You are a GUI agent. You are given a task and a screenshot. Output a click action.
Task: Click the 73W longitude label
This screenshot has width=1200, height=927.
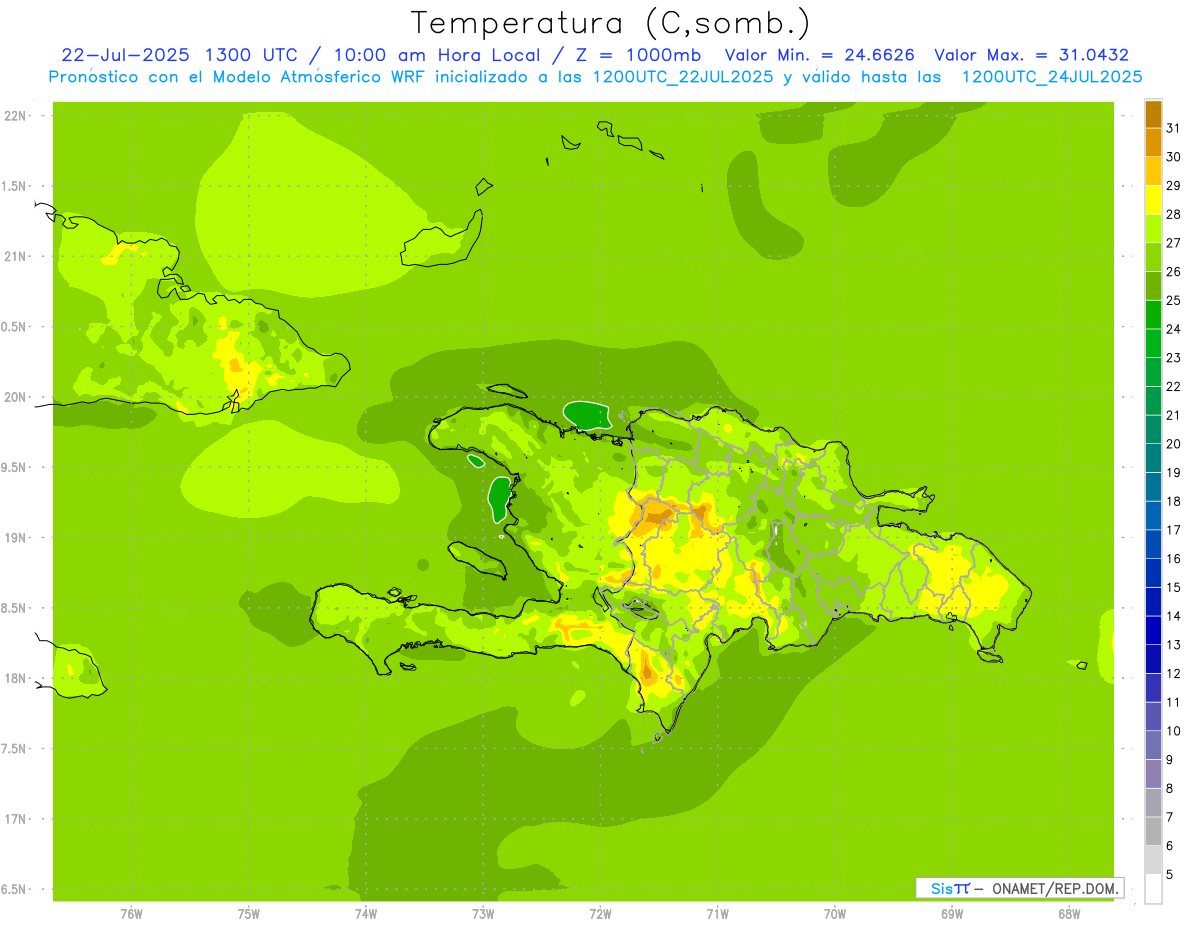(483, 914)
